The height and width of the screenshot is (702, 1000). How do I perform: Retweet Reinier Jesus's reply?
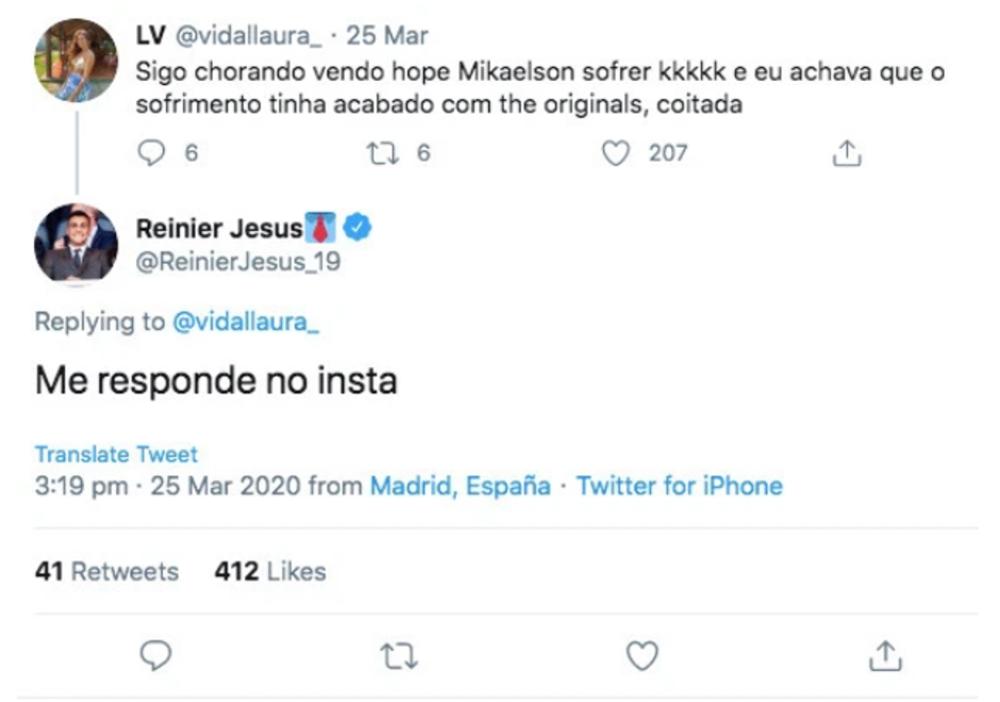(x=400, y=656)
